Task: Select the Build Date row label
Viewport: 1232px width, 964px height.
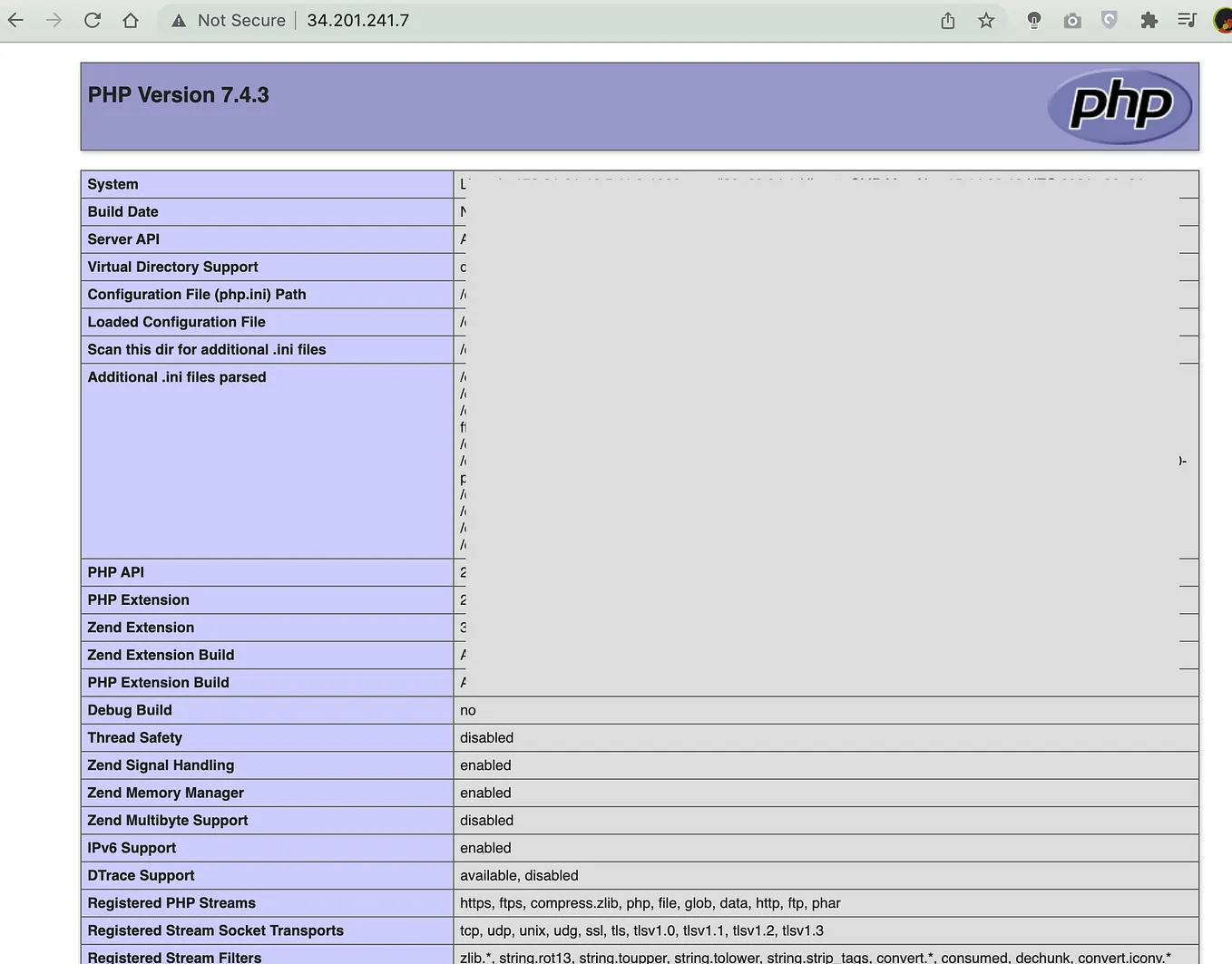Action: (x=123, y=211)
